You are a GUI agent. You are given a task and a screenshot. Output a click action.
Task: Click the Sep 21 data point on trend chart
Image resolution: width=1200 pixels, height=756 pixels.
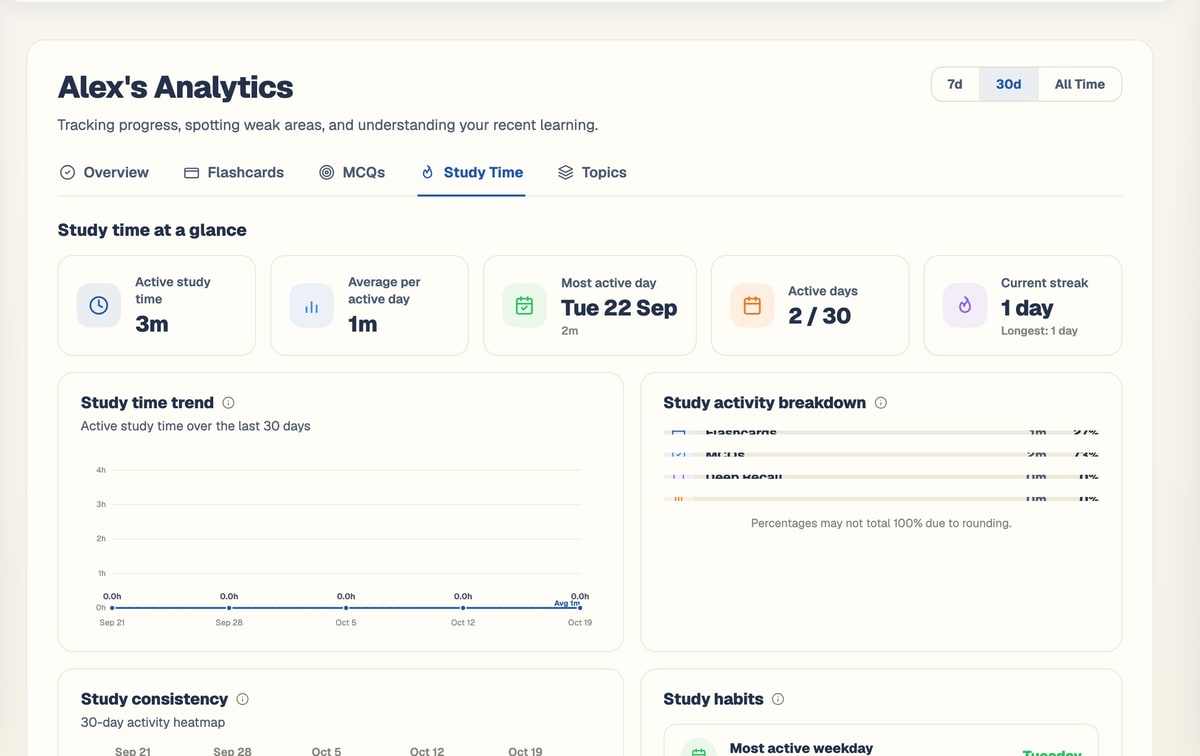(112, 607)
